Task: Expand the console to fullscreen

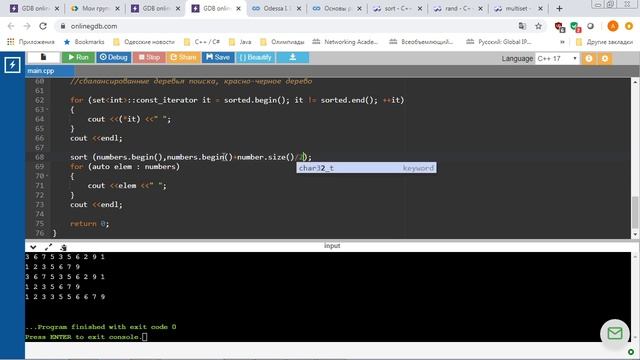Action: tap(48, 247)
